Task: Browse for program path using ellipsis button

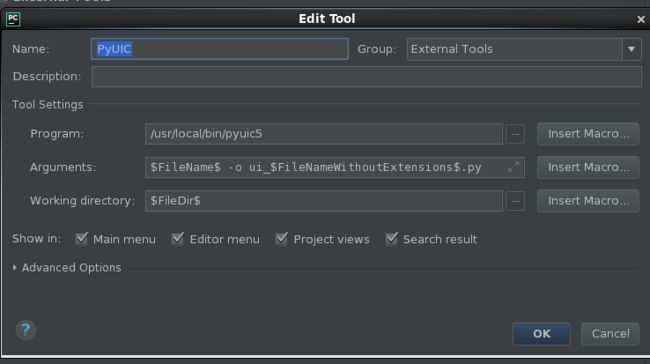Action: point(515,134)
